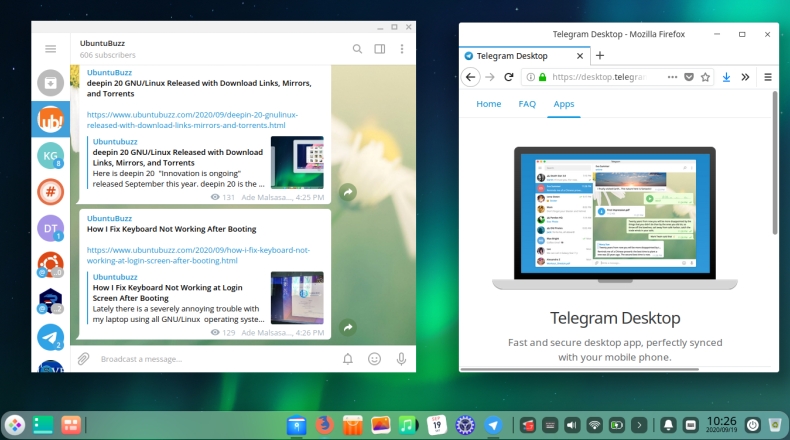Click the microphone voice message icon
Viewport: 790px width, 440px height.
[x=401, y=358]
